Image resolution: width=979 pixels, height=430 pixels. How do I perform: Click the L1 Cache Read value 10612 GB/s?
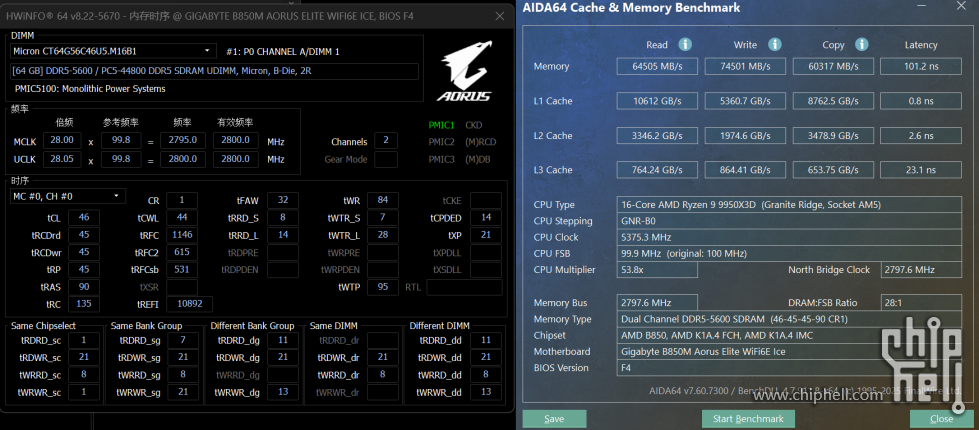[658, 100]
